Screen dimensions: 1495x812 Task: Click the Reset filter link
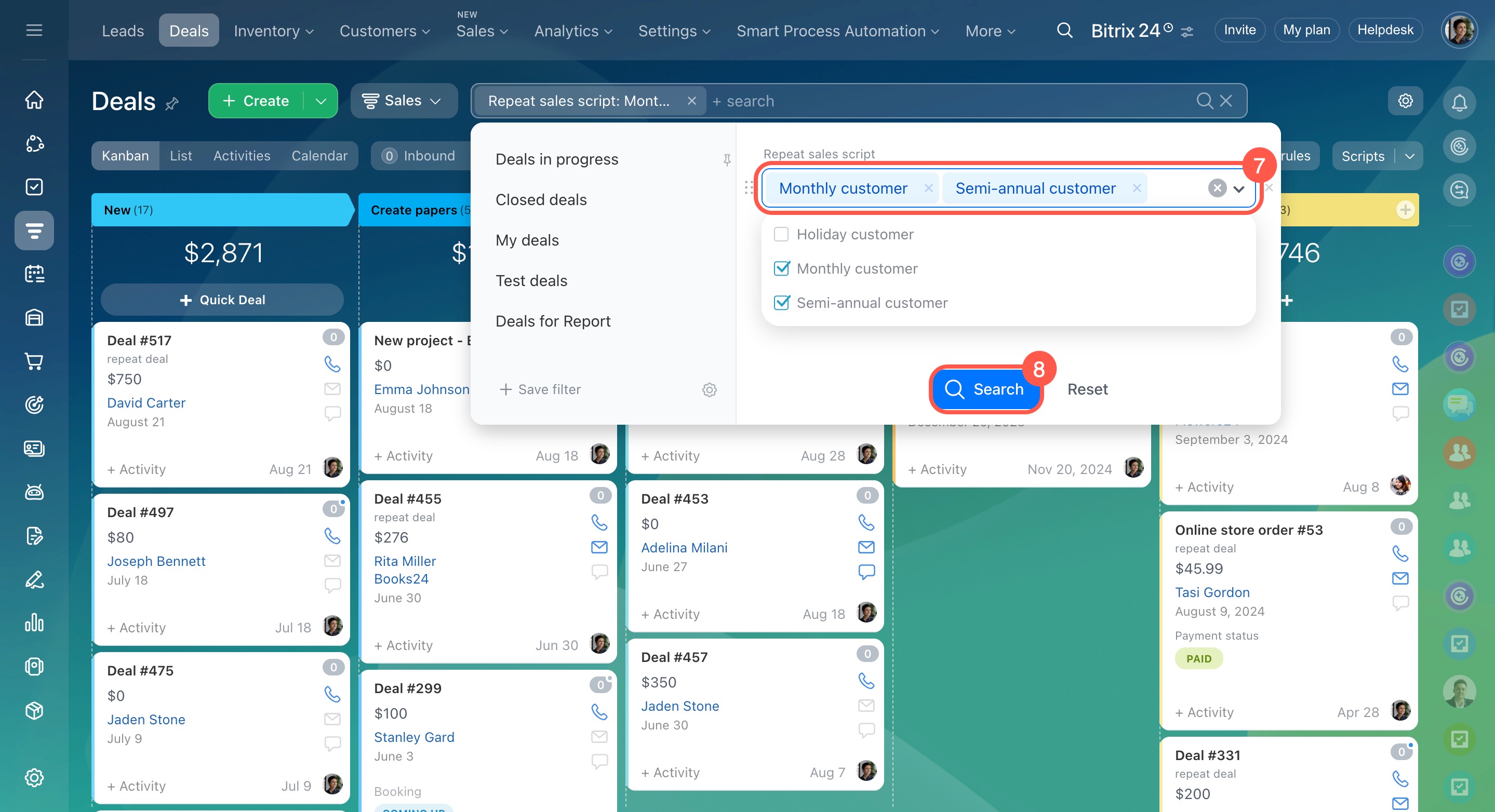click(x=1087, y=389)
